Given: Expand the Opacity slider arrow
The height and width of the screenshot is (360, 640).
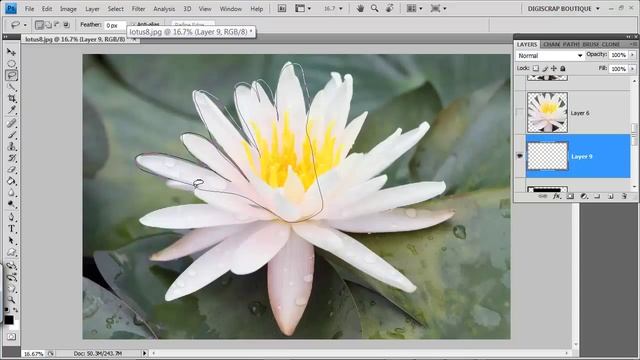Looking at the screenshot, I should point(633,55).
